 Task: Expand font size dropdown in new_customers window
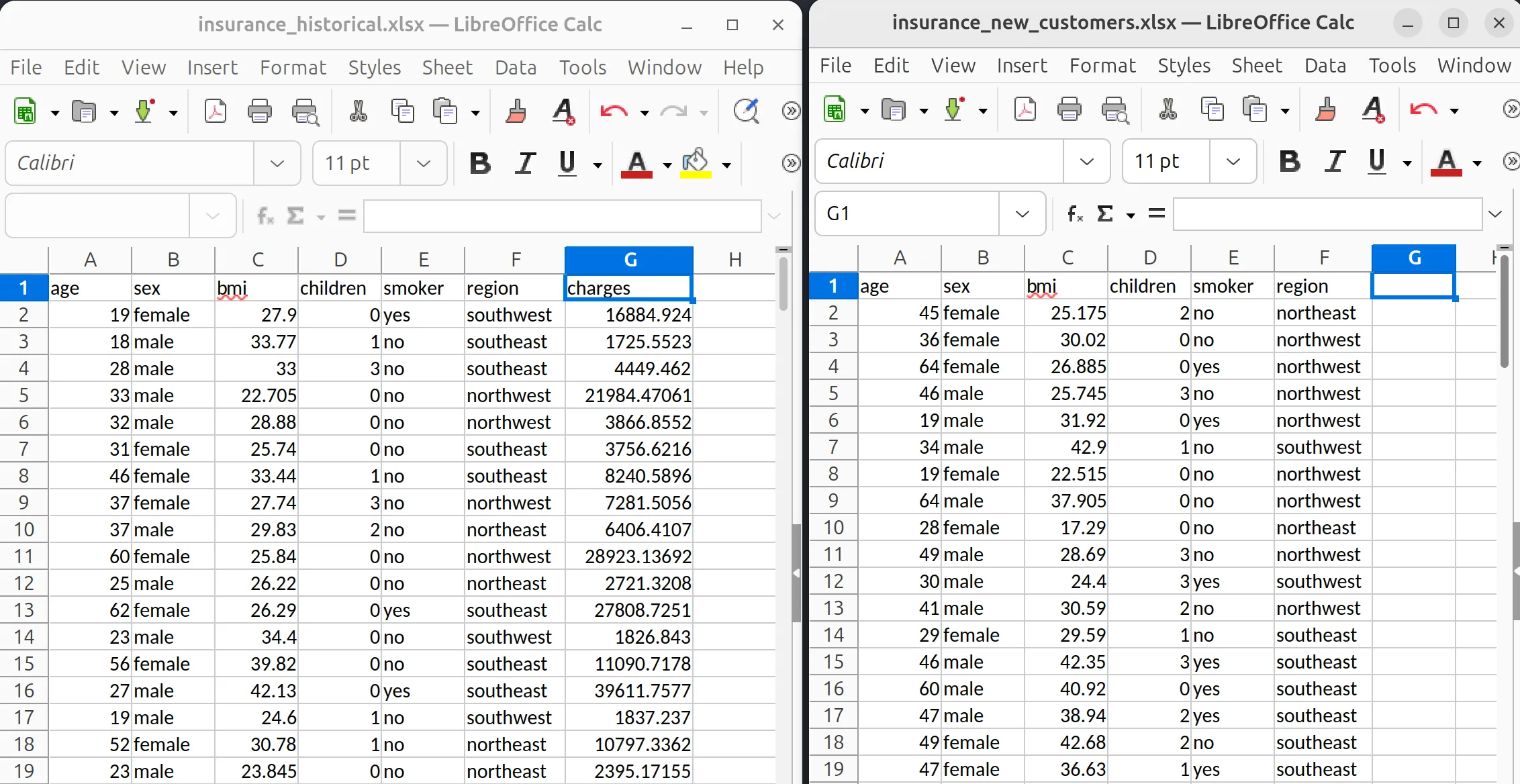[1233, 161]
